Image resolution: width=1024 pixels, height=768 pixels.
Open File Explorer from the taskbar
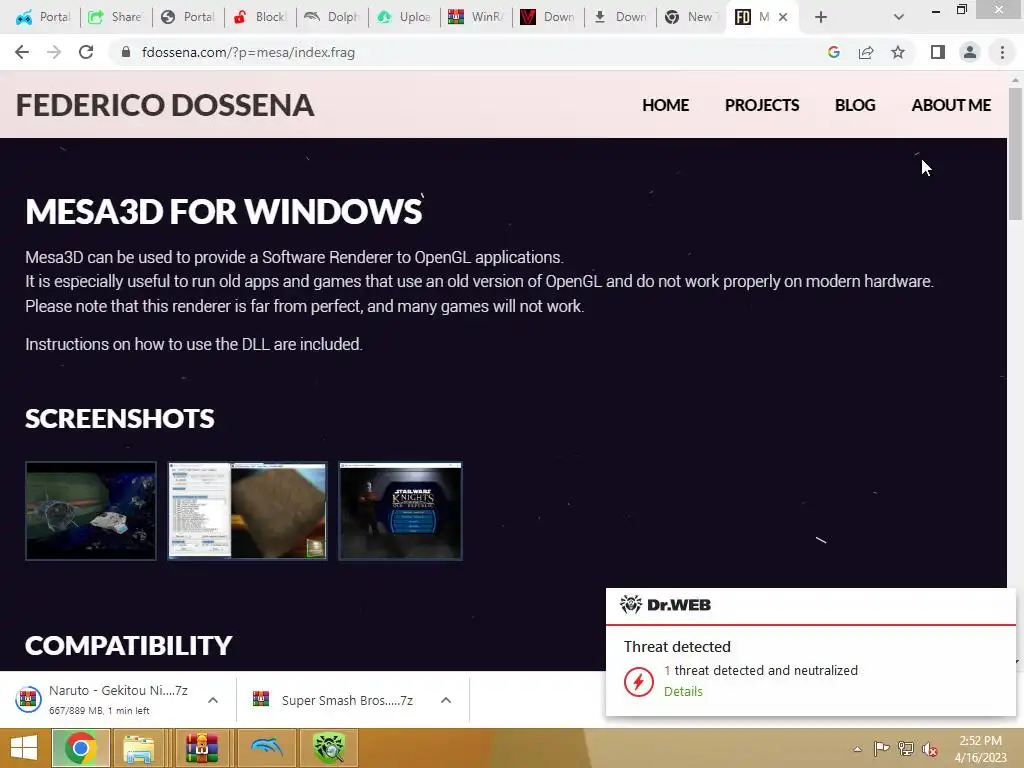coord(139,748)
